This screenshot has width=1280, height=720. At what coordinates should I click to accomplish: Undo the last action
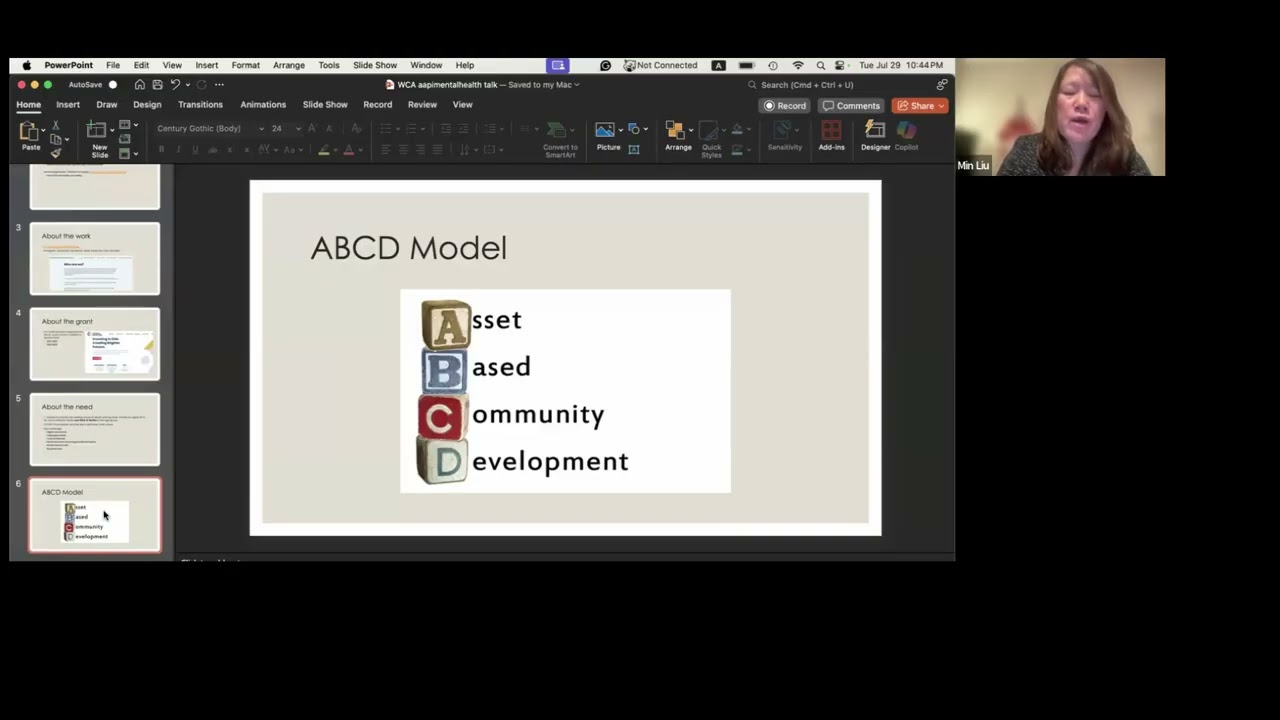click(x=175, y=85)
